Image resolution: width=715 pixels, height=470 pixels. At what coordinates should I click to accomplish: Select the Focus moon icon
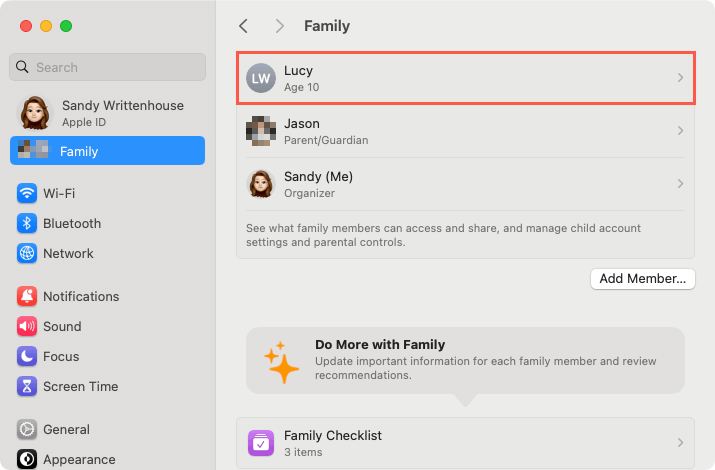click(27, 356)
